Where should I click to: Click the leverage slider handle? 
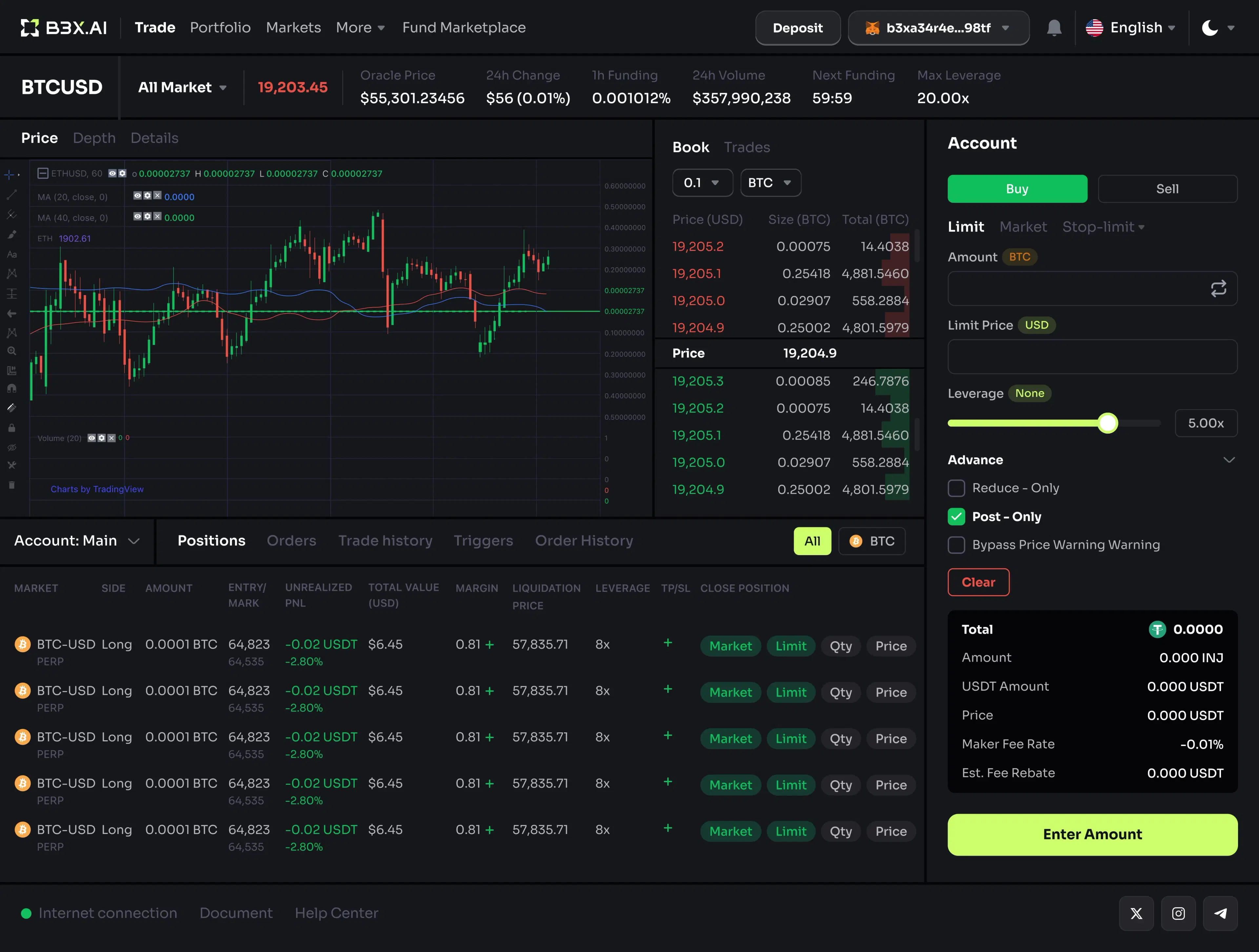1108,423
